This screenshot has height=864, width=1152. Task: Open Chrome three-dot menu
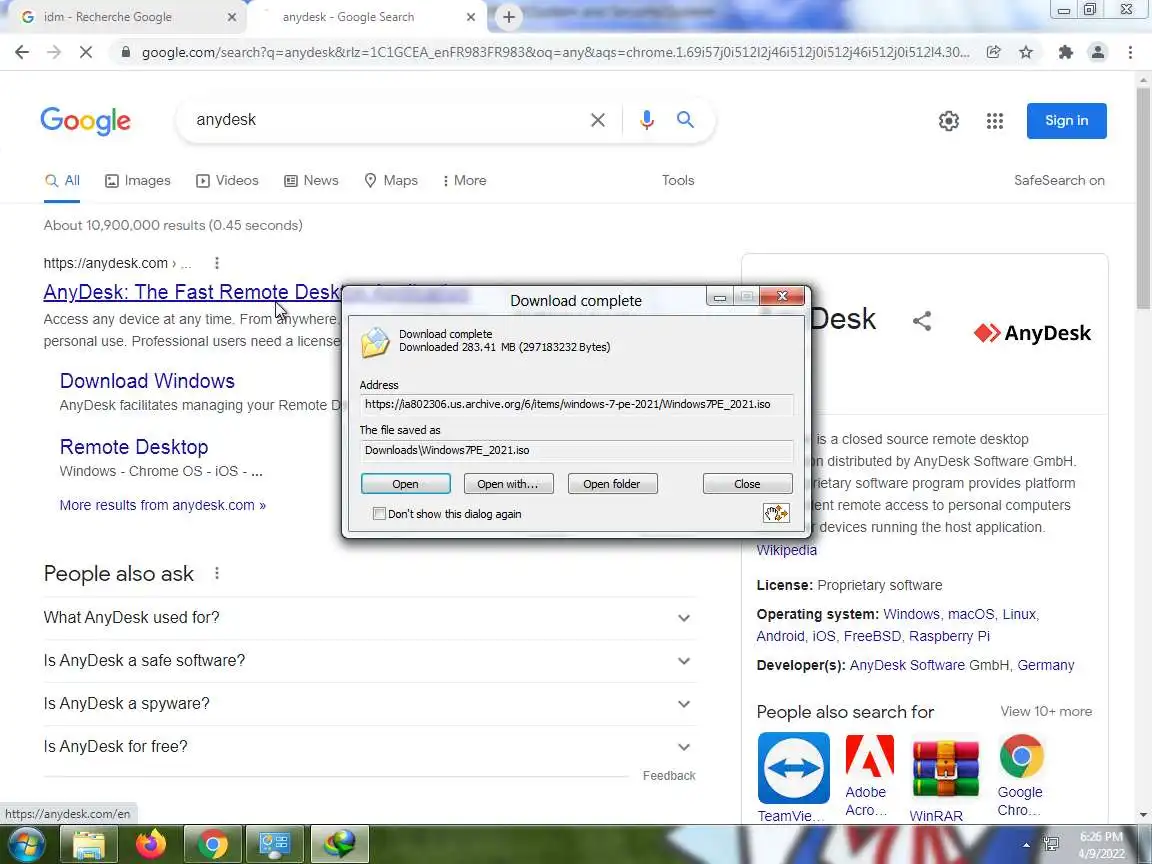pyautogui.click(x=1130, y=52)
